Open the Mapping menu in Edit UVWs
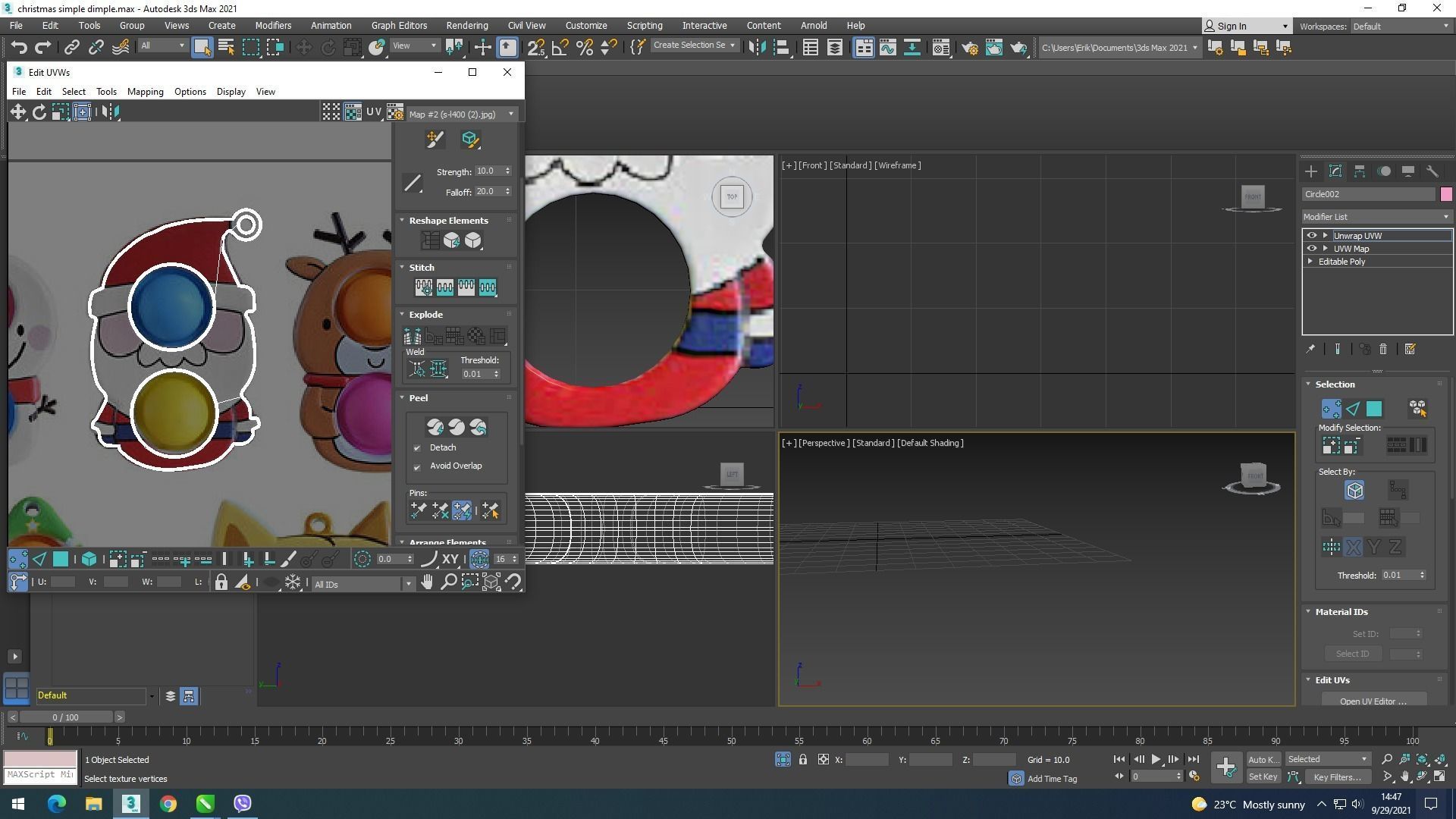1456x819 pixels. point(145,92)
